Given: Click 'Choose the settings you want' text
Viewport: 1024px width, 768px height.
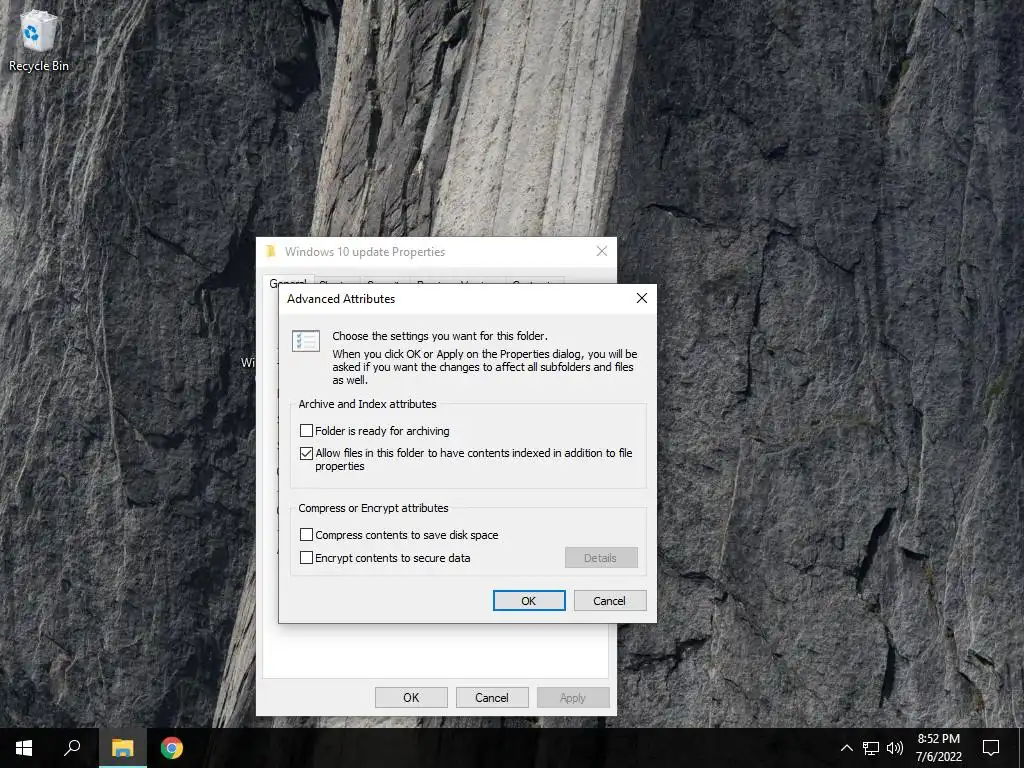Looking at the screenshot, I should [x=440, y=336].
